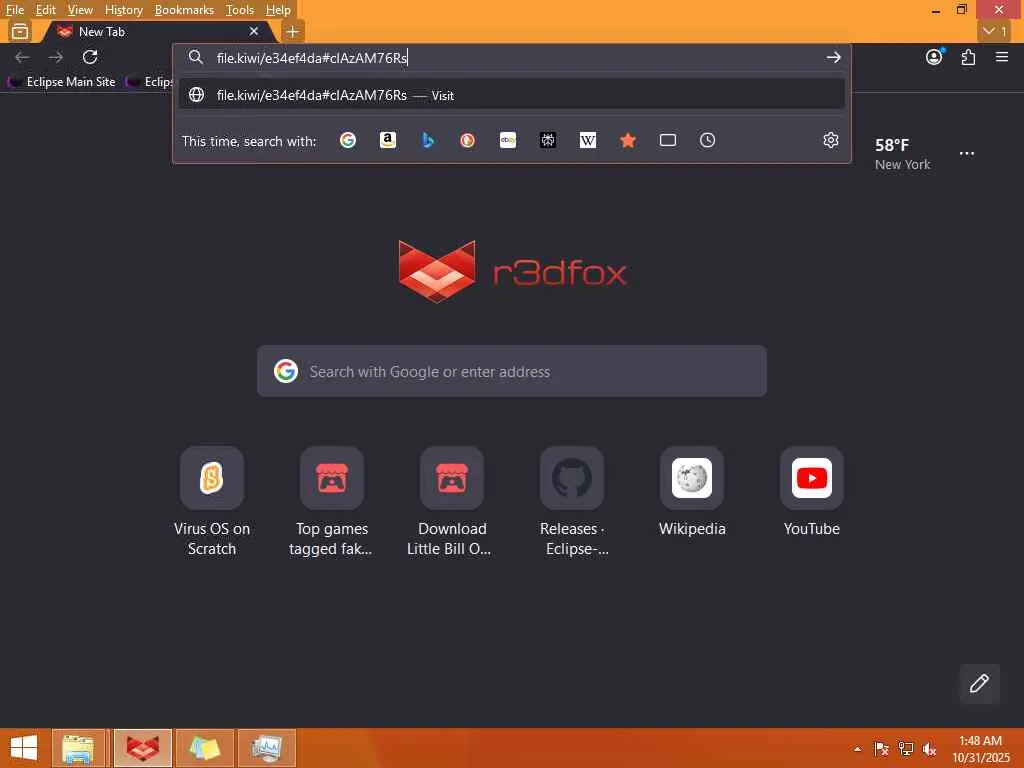
Task: Open the Download Little Bill O... shortcut
Action: (451, 502)
